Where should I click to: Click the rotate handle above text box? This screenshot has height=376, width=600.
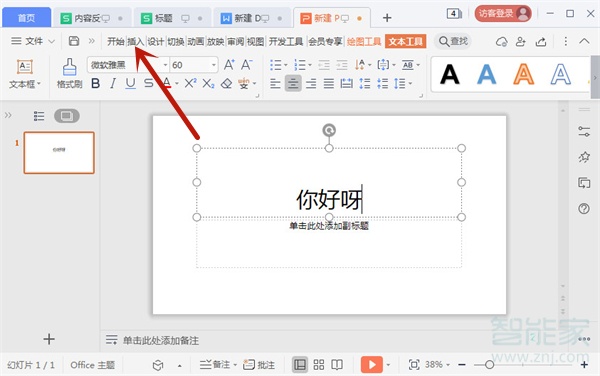coord(329,130)
